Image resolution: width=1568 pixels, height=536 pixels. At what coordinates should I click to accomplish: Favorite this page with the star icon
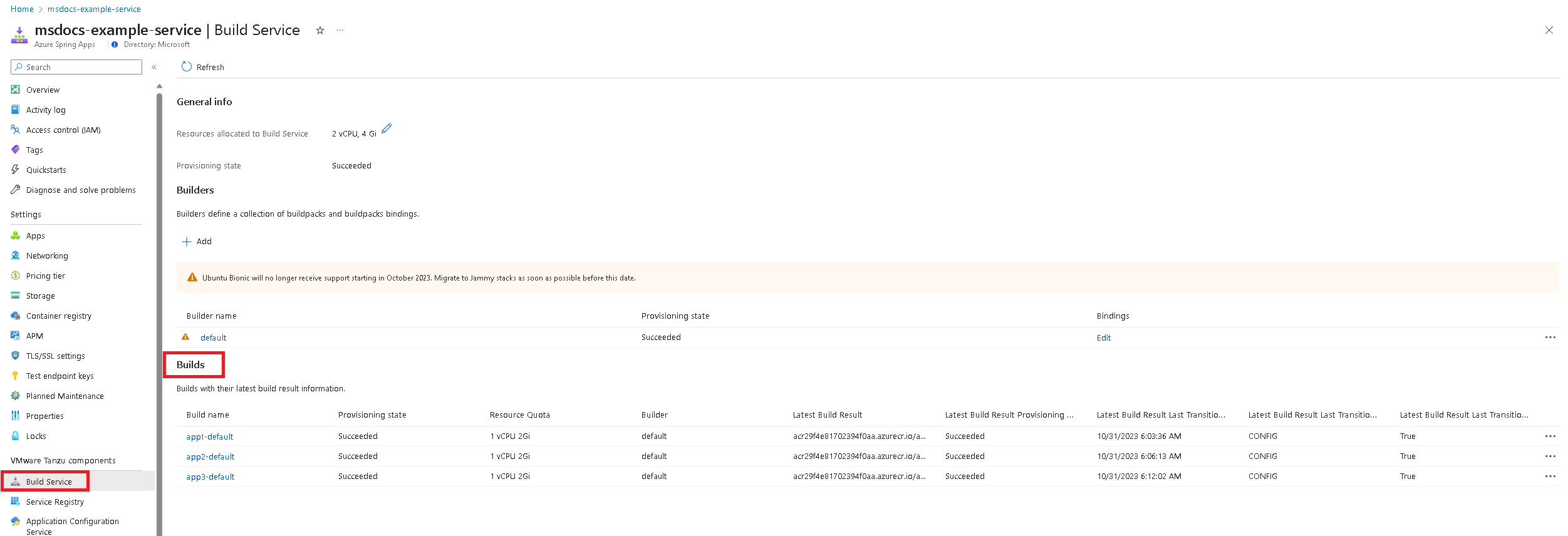320,30
